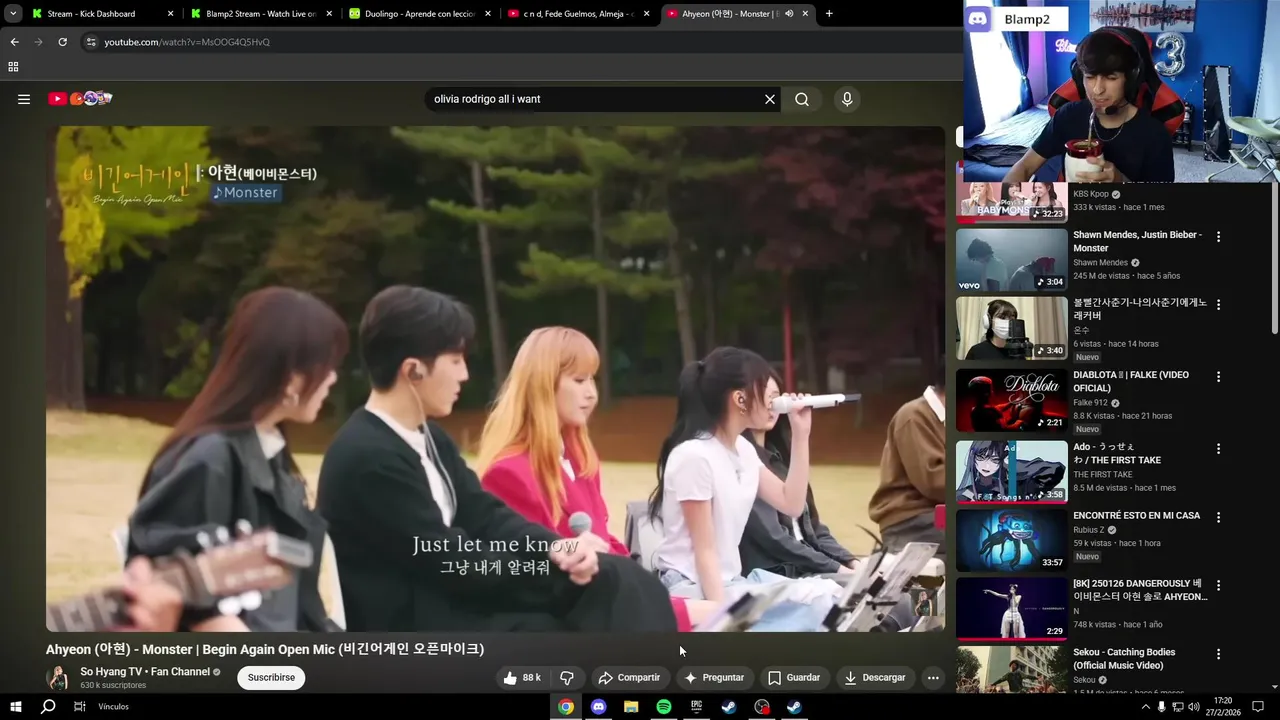This screenshot has width=1280, height=720.
Task: Close the Stream - Kick Dashboard tab
Action: (170, 14)
